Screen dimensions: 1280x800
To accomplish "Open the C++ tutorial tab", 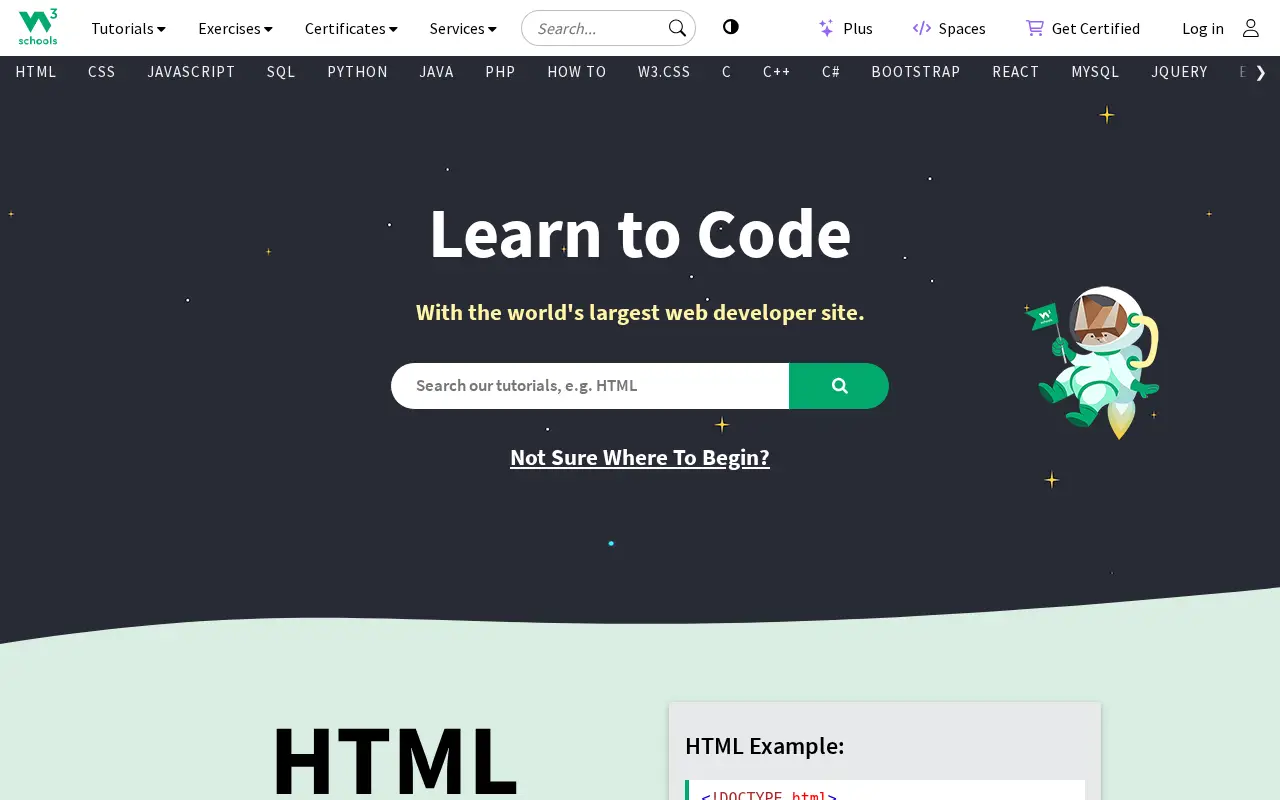I will tap(777, 72).
